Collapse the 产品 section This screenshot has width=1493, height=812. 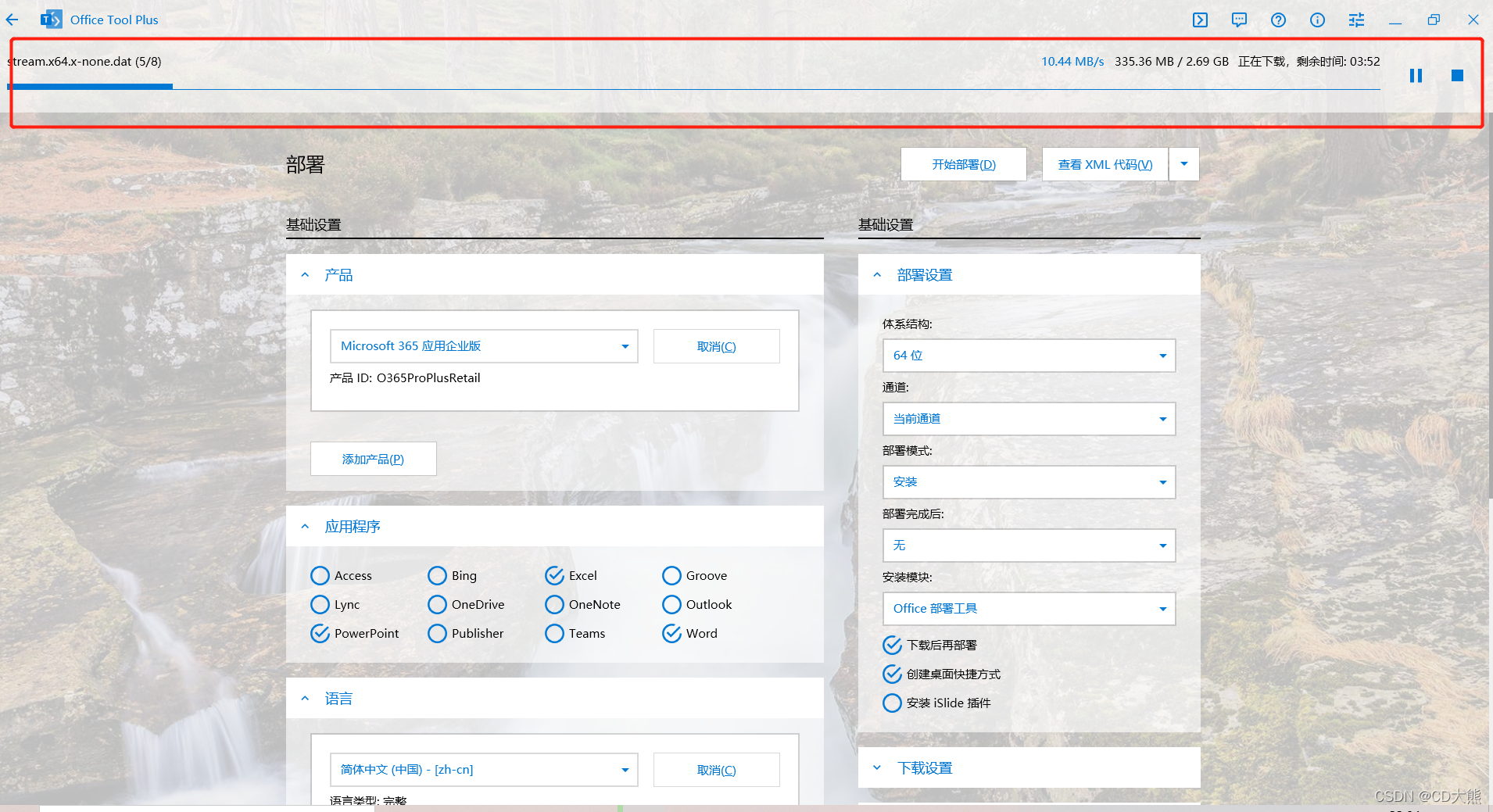tap(305, 275)
